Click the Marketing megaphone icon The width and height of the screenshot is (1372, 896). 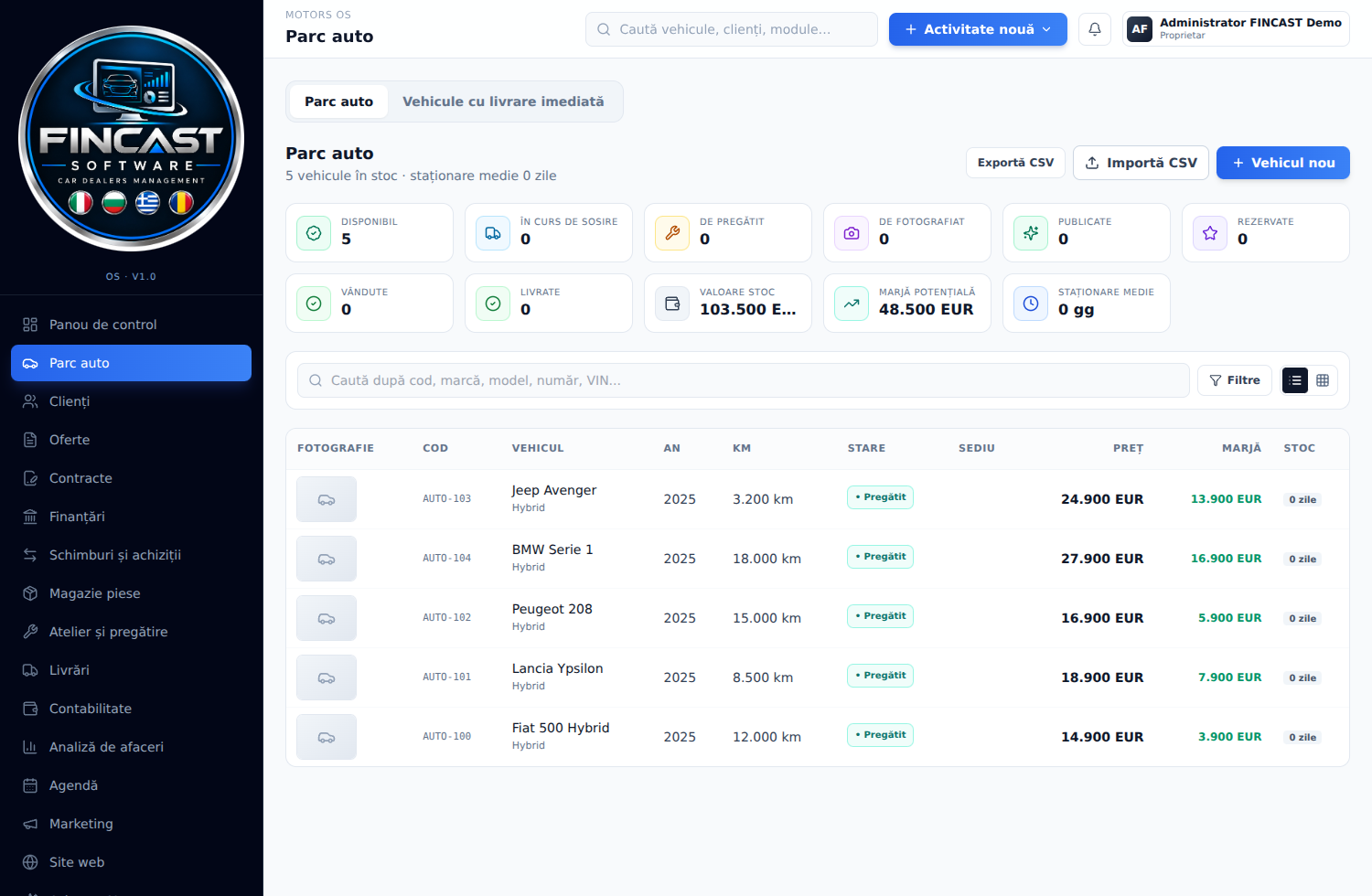tap(30, 824)
